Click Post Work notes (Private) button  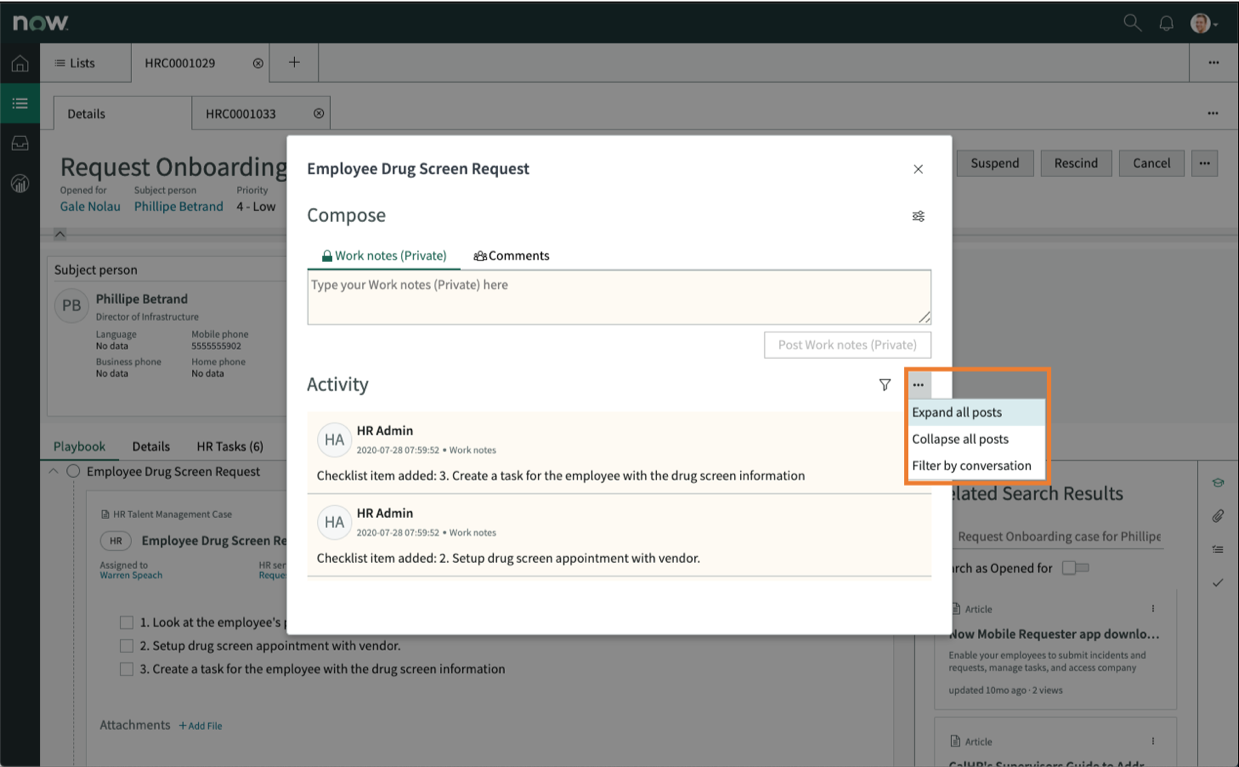coord(848,345)
